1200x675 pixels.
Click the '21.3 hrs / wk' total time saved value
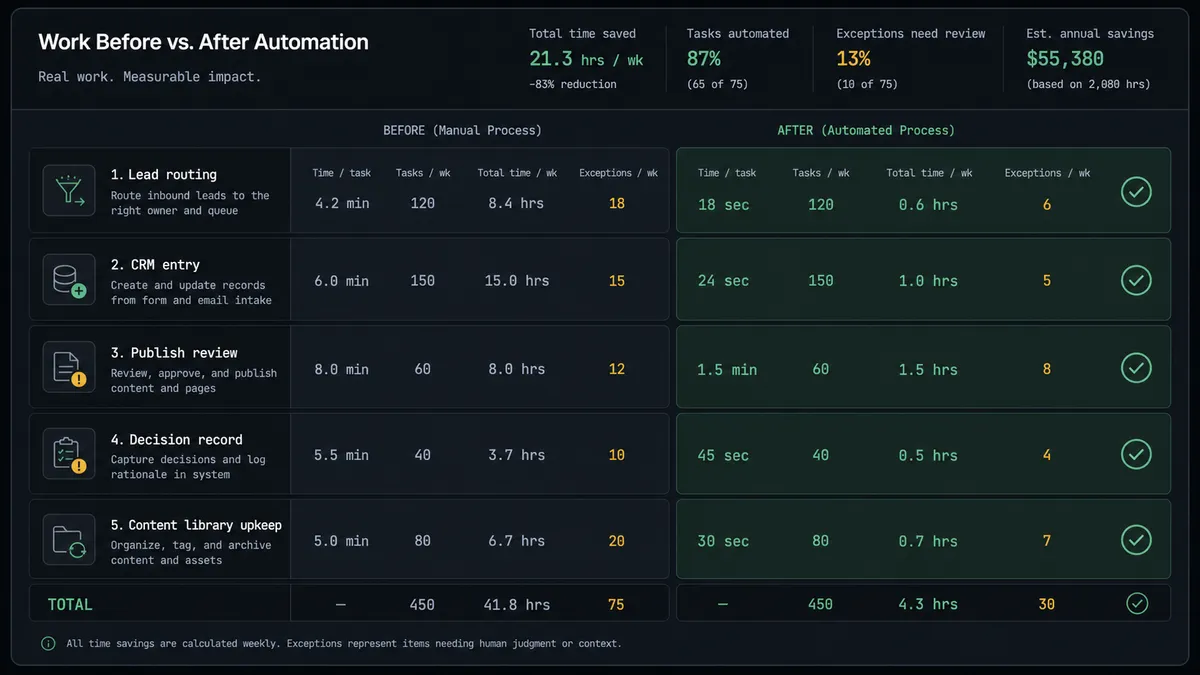586,59
